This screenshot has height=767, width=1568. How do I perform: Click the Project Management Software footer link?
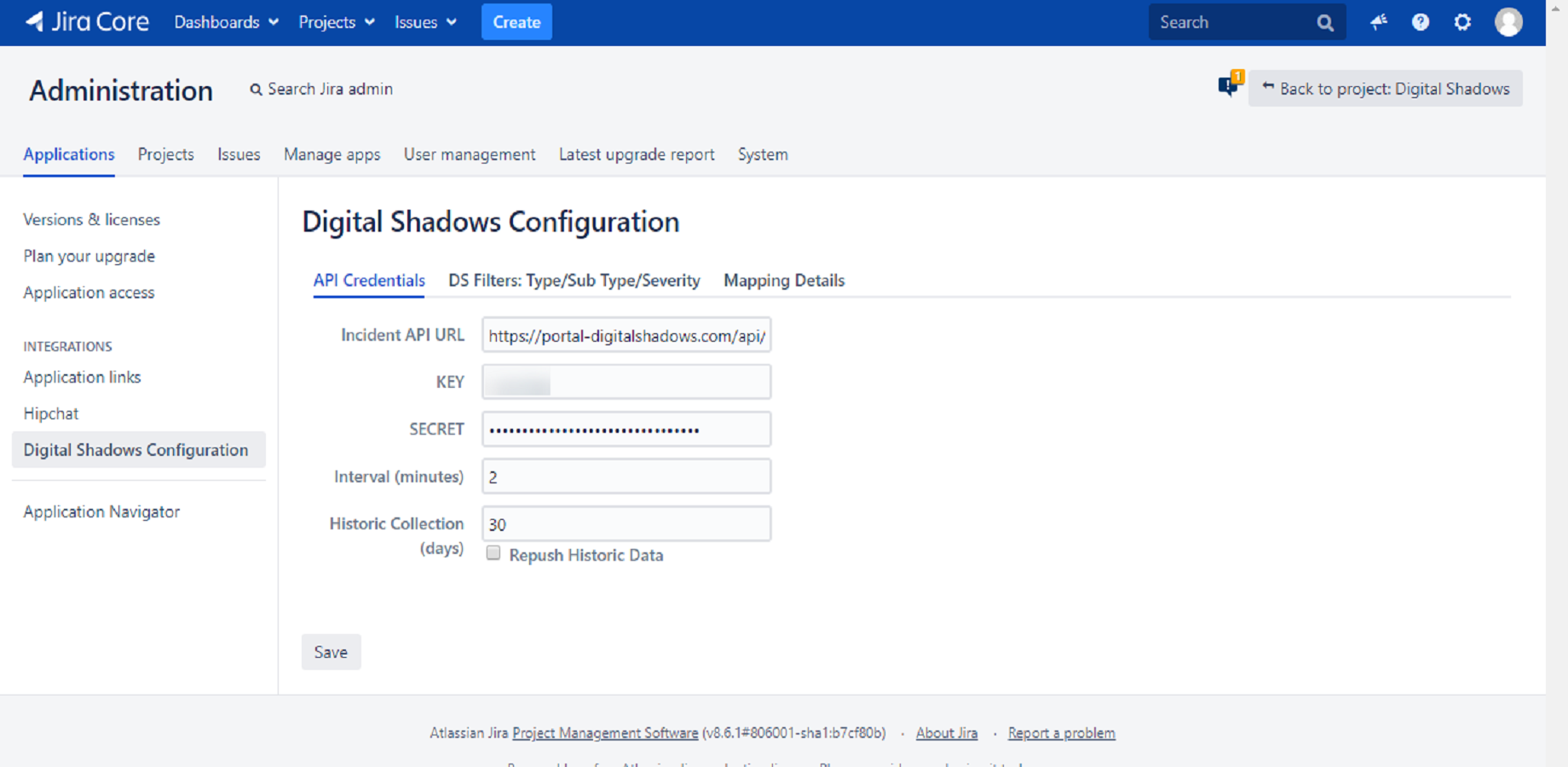[x=605, y=733]
